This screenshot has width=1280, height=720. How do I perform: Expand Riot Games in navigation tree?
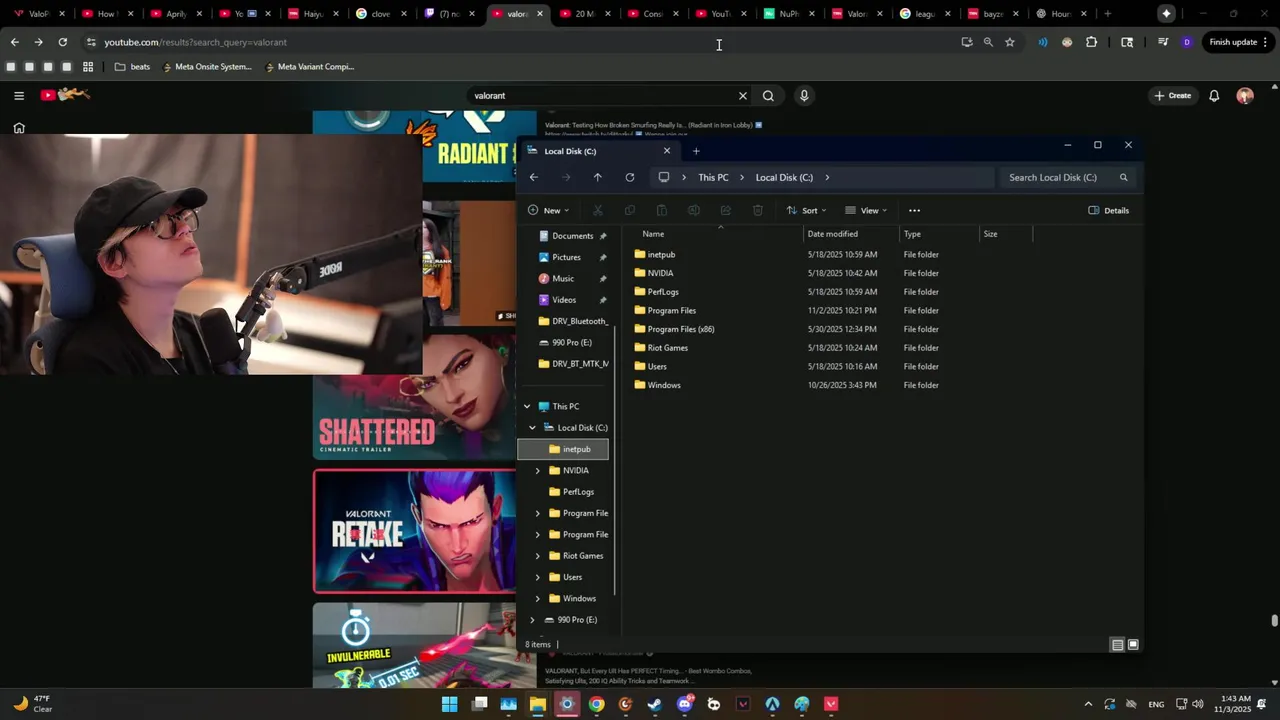point(538,556)
